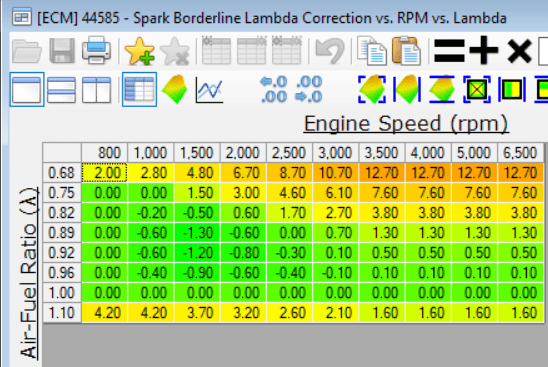
Task: Select the 0.96 lambda row header
Action: [62, 272]
